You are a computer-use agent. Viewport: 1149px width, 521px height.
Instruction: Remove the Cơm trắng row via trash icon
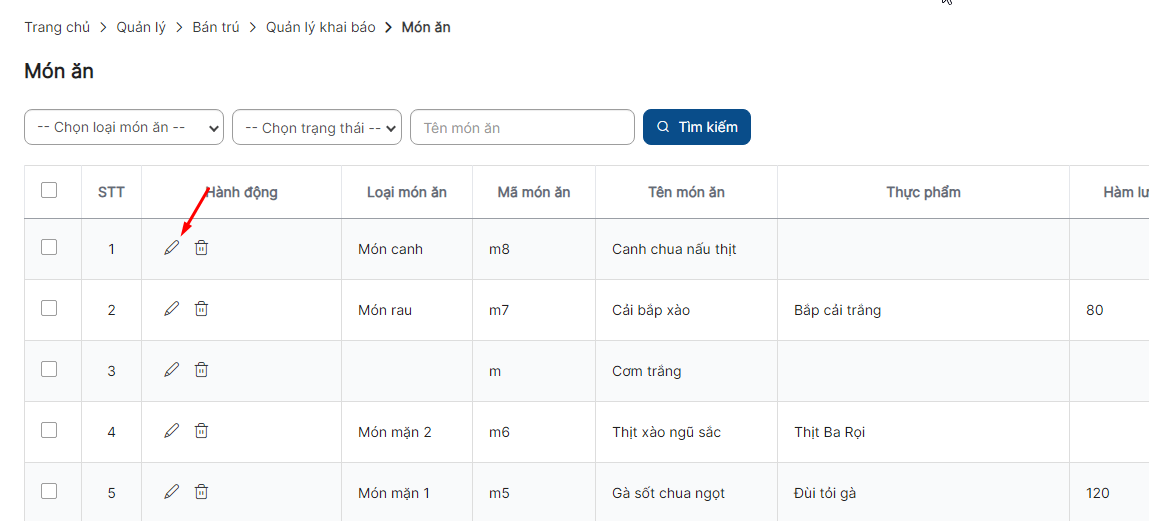[x=201, y=370]
